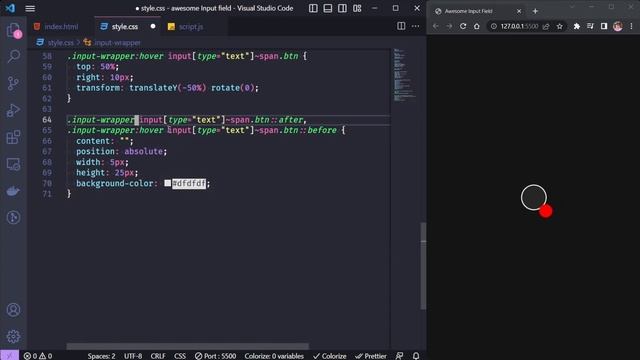Click the code minimap

pyautogui.click(x=404, y=75)
